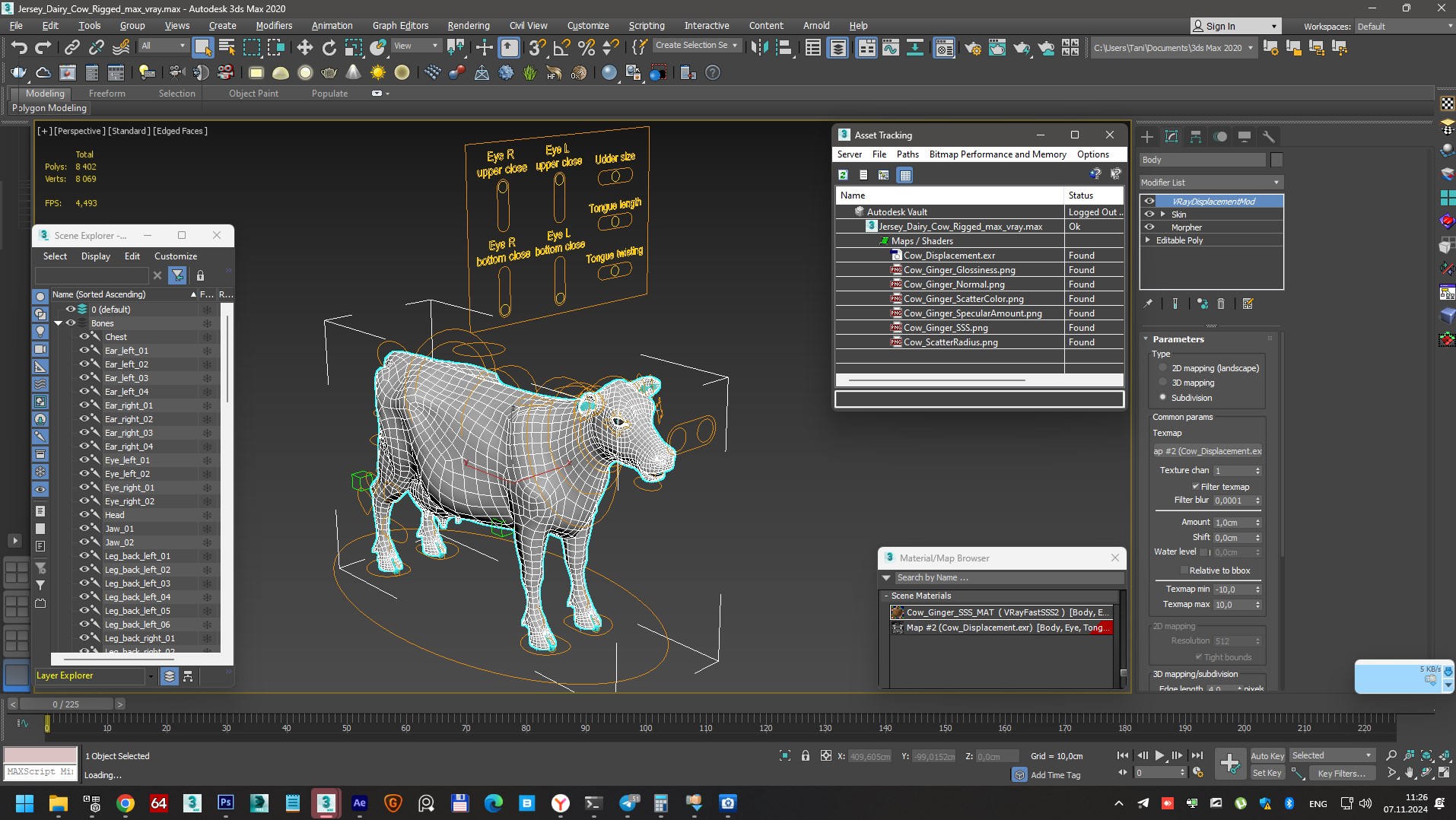
Task: Open the Layer Explorer dropdown
Action: coord(151,675)
